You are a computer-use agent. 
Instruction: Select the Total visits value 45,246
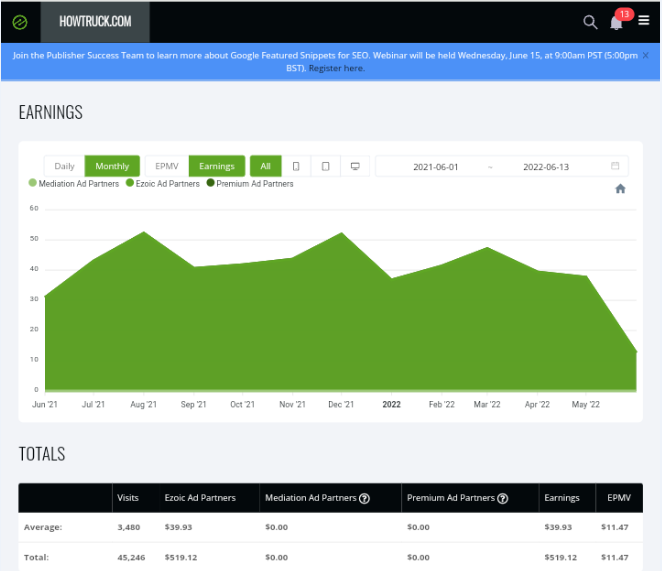click(x=131, y=557)
